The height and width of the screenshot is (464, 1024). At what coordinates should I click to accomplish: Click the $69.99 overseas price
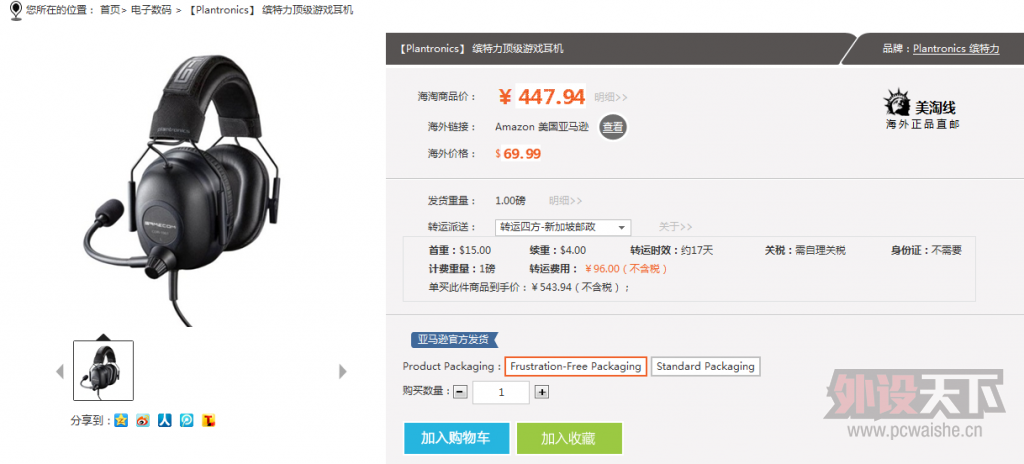[x=518, y=154]
